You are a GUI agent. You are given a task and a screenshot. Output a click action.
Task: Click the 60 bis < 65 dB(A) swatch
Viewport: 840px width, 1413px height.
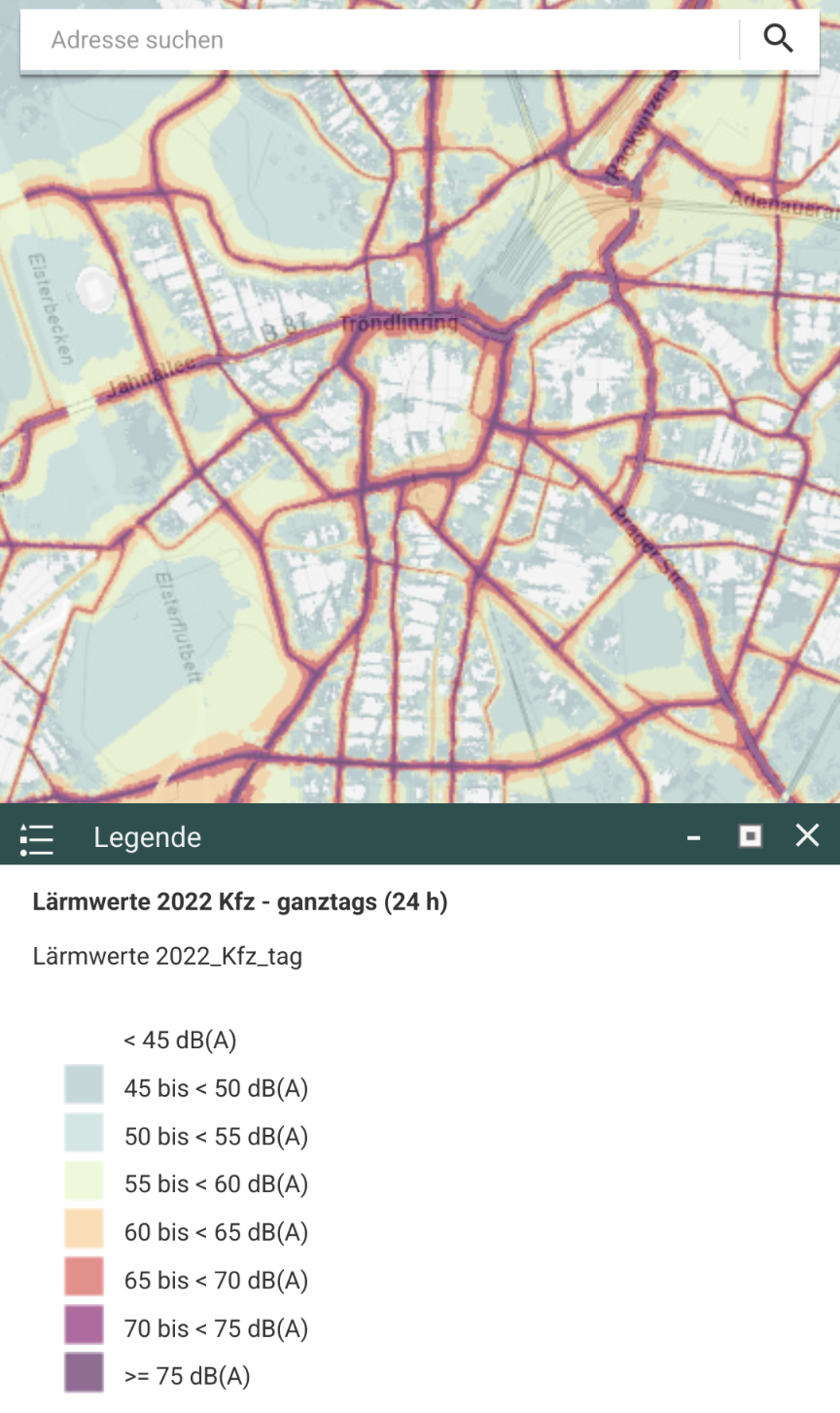[85, 1230]
